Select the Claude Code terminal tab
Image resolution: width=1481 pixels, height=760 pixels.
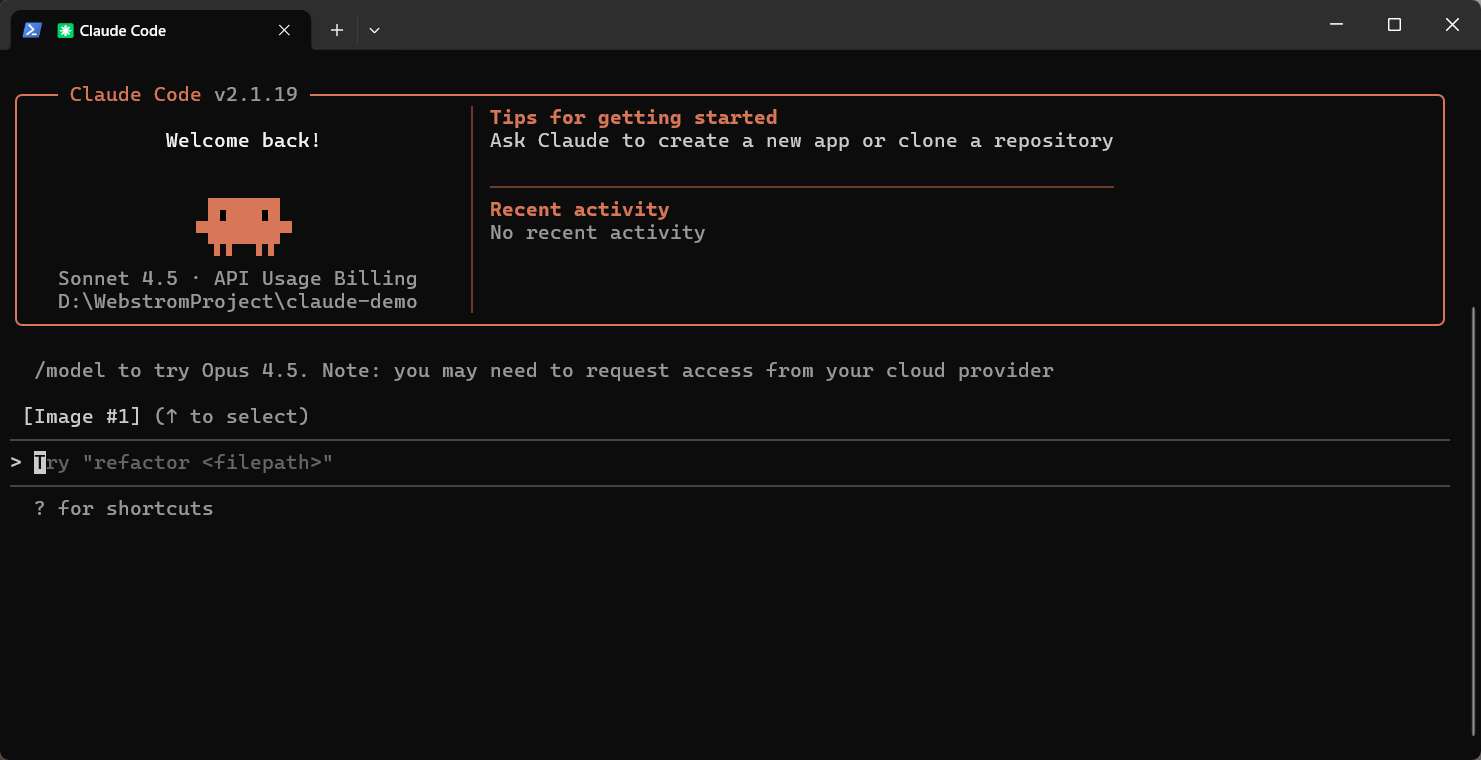click(x=160, y=30)
